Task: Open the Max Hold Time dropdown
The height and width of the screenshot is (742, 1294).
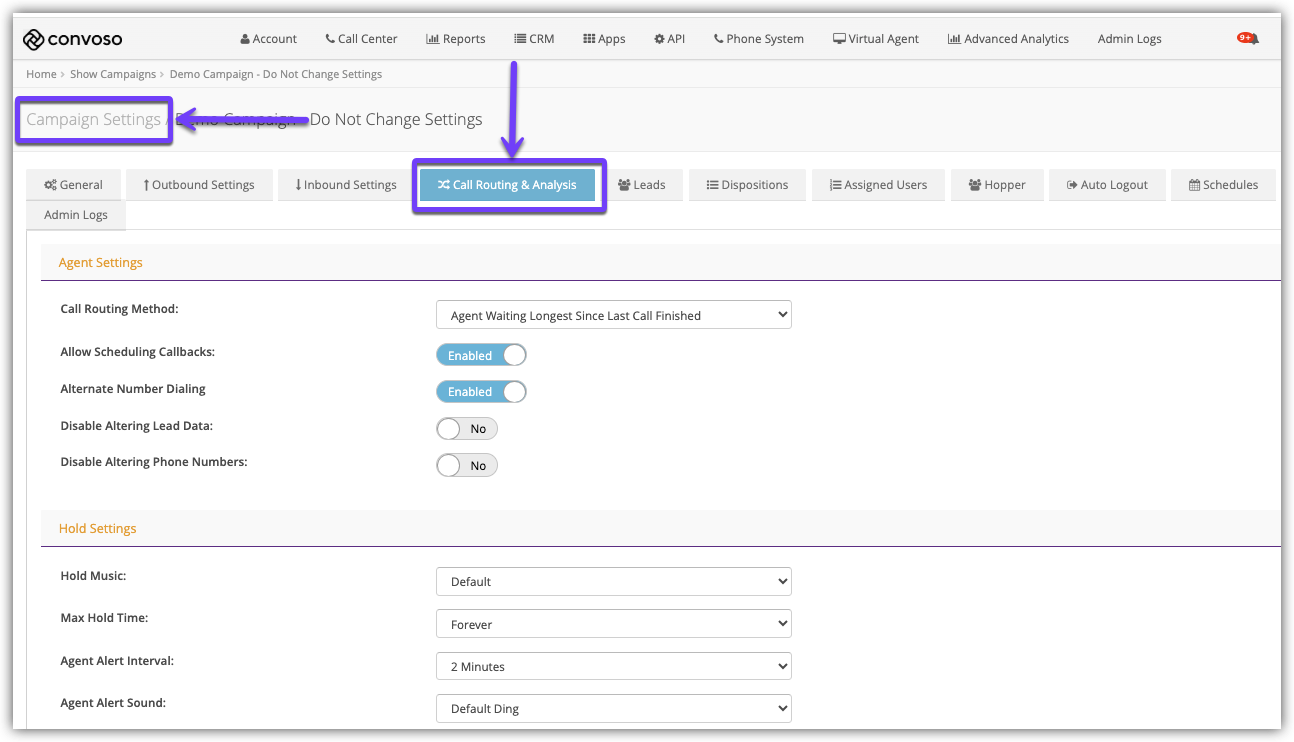Action: pyautogui.click(x=613, y=624)
